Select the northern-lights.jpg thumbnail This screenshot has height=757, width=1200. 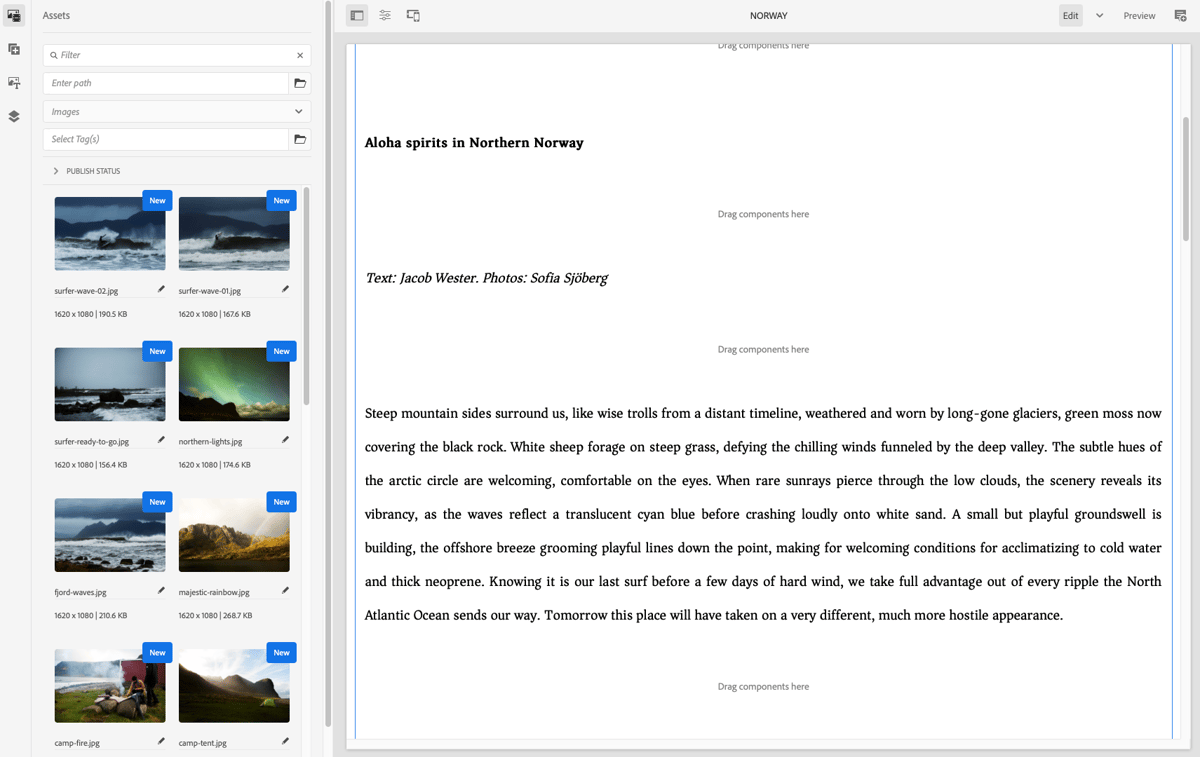(234, 384)
